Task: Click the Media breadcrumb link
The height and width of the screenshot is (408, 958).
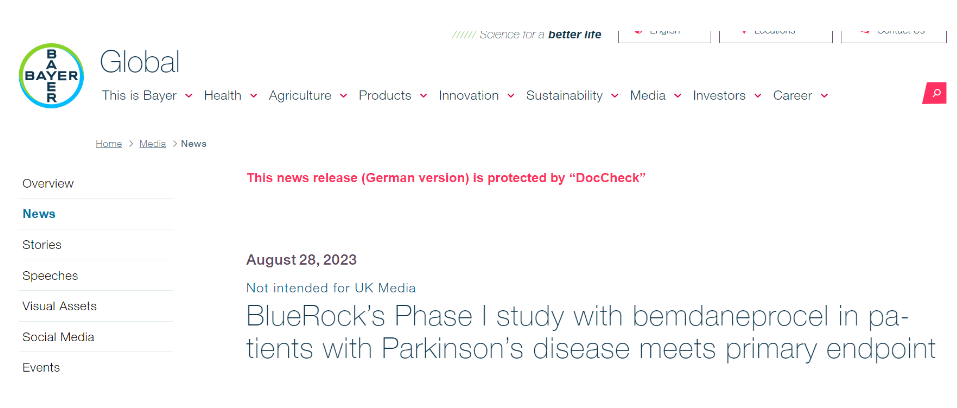Action: pos(152,144)
